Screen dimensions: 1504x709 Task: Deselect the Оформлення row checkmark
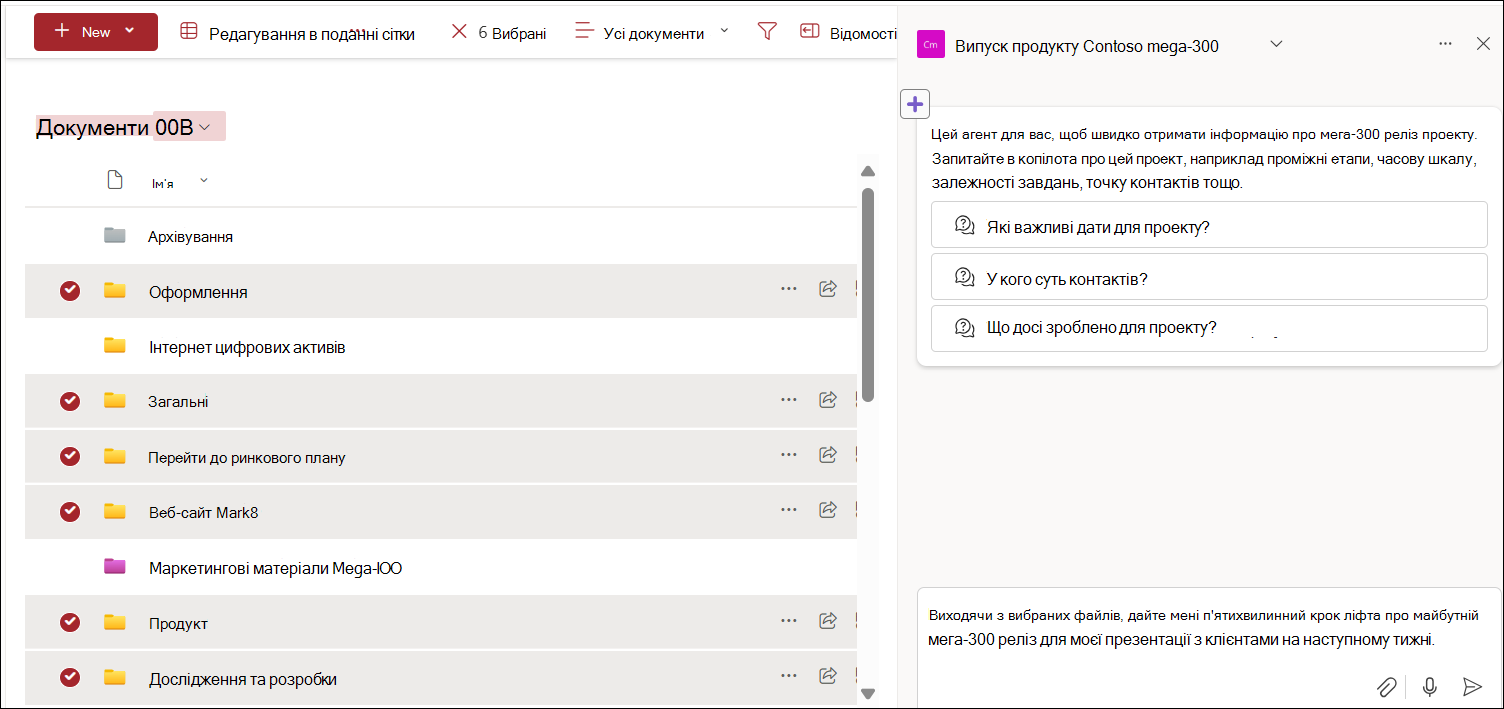[x=70, y=291]
